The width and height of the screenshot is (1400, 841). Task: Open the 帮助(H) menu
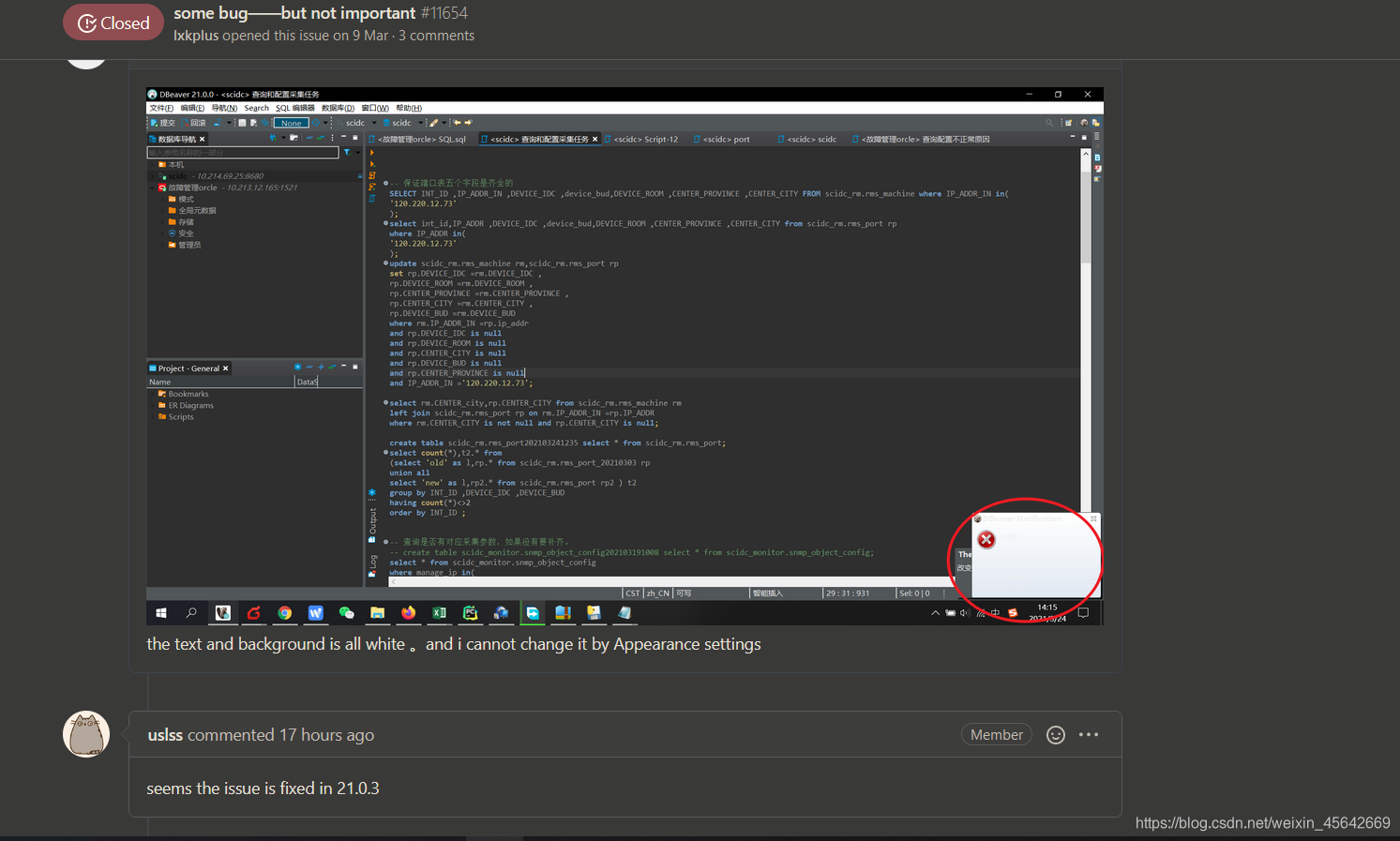[x=409, y=108]
